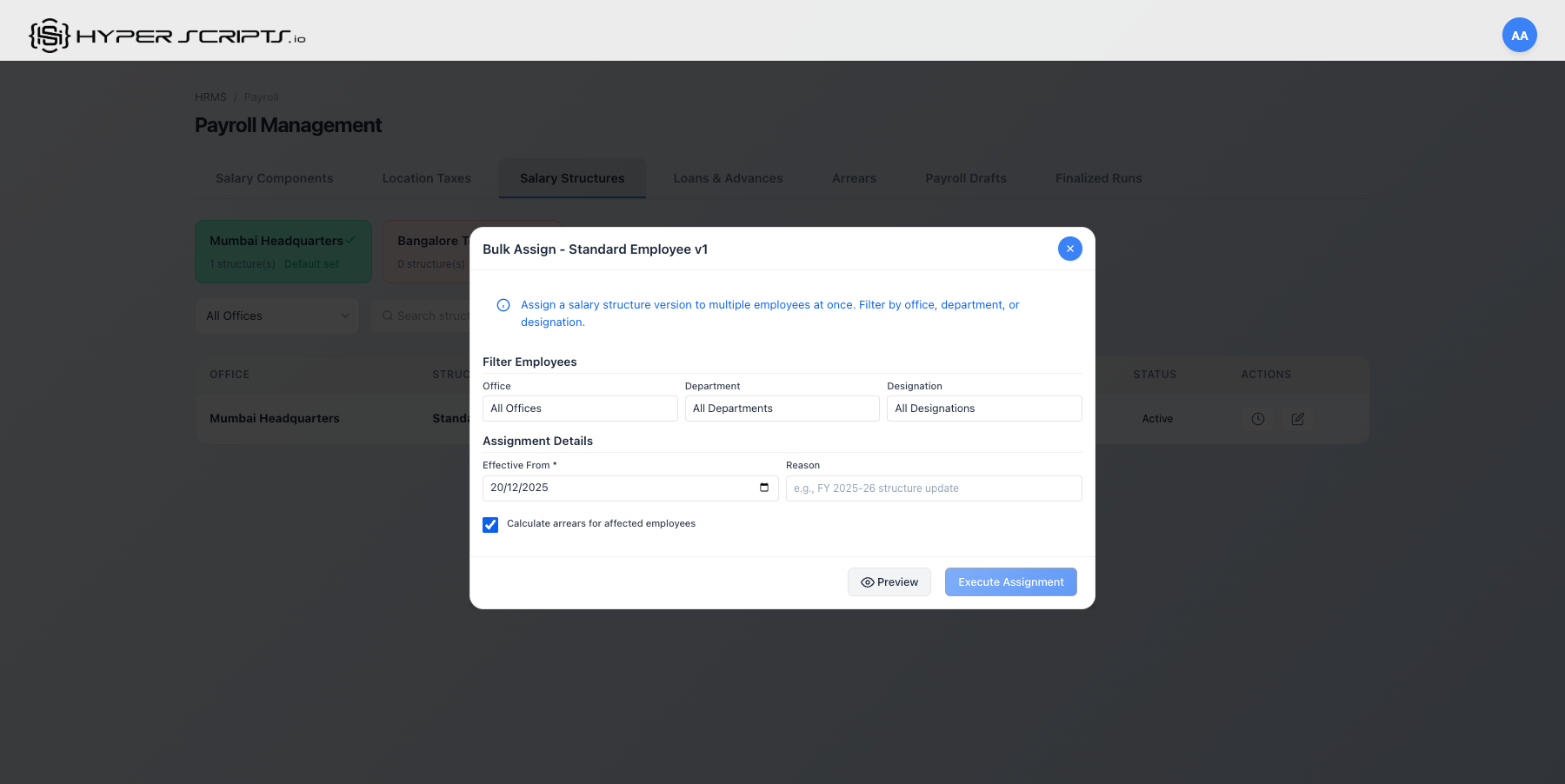Open the AA user avatar menu

(1519, 36)
